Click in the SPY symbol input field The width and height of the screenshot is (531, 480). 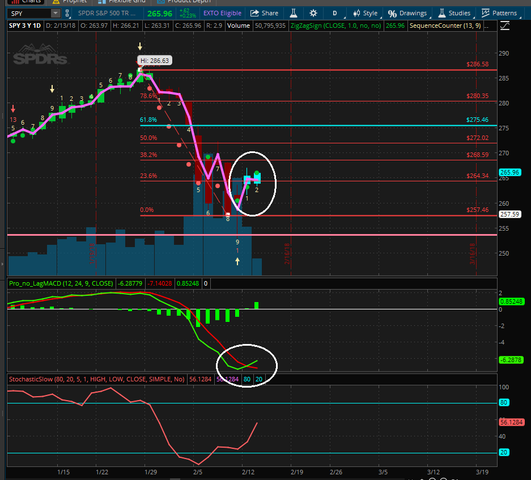[30, 14]
